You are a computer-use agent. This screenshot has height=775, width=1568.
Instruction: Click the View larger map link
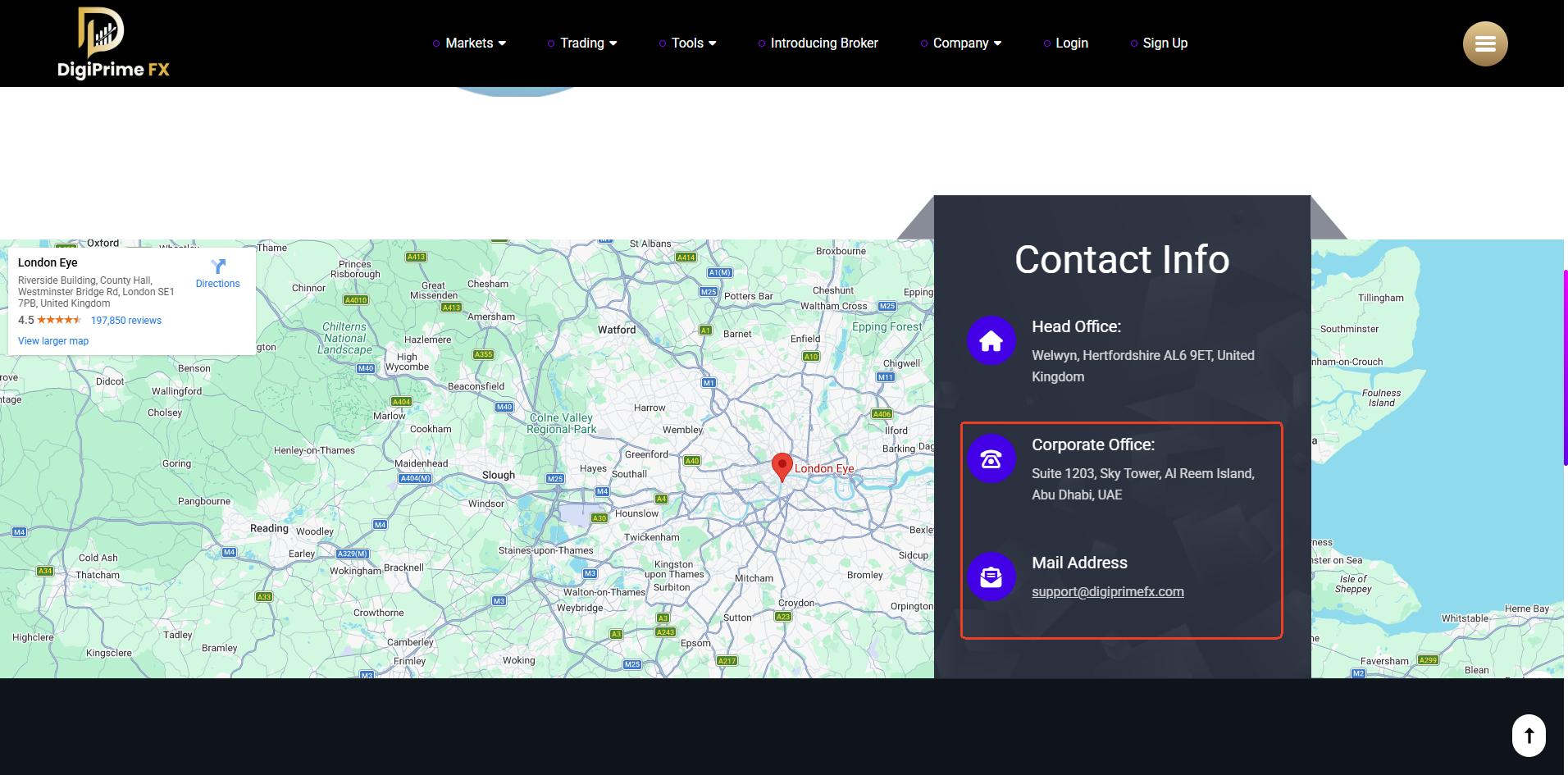tap(53, 341)
